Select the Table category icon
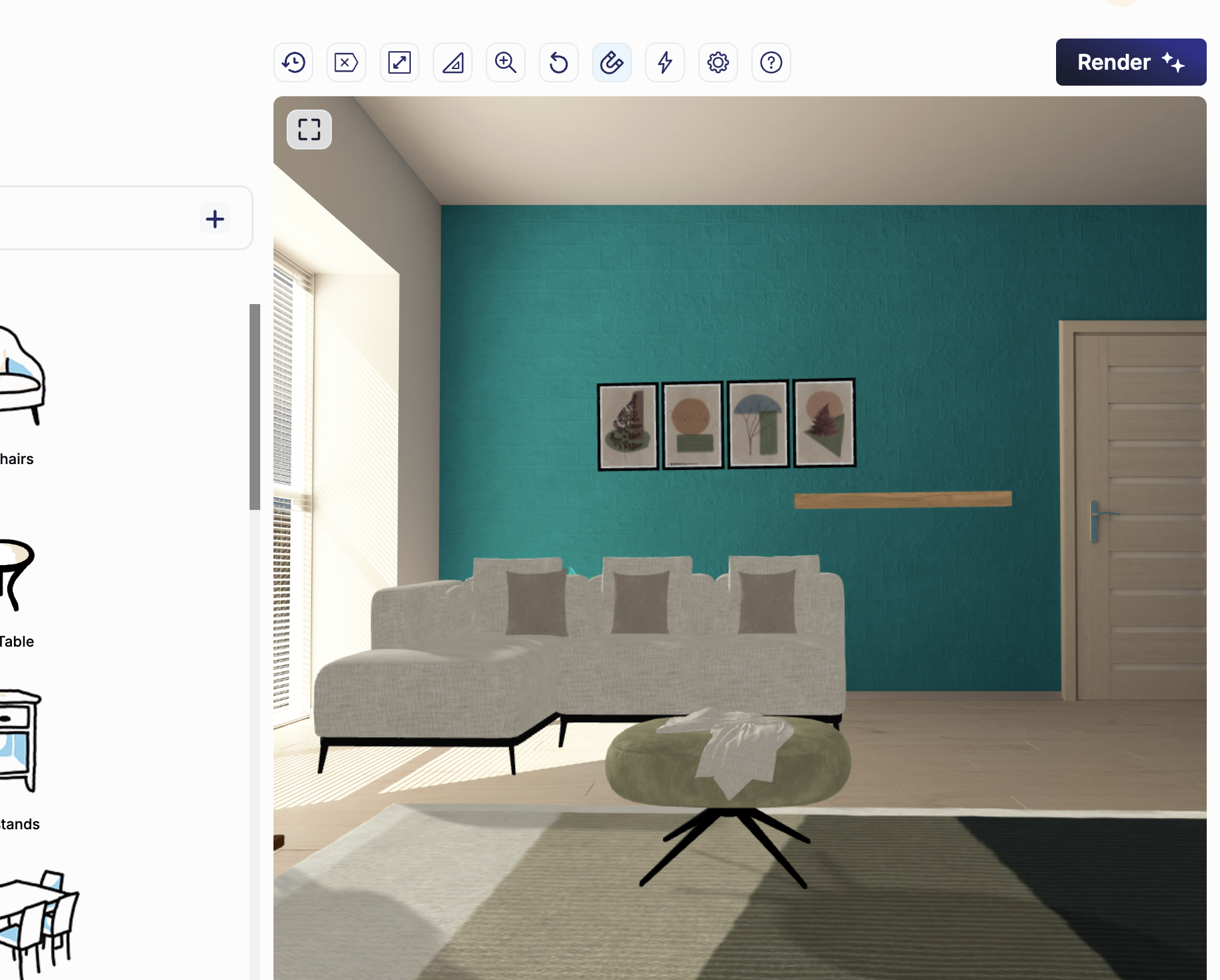The height and width of the screenshot is (980, 1220). click(x=17, y=574)
